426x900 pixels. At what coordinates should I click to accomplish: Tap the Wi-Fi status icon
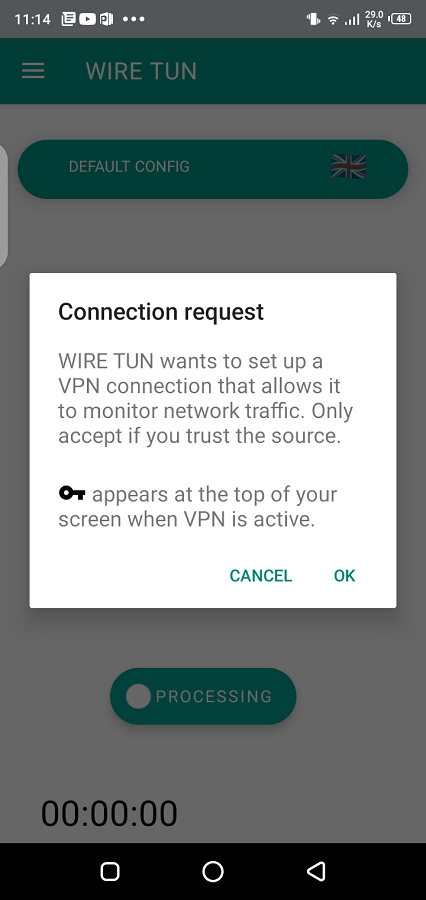point(333,20)
